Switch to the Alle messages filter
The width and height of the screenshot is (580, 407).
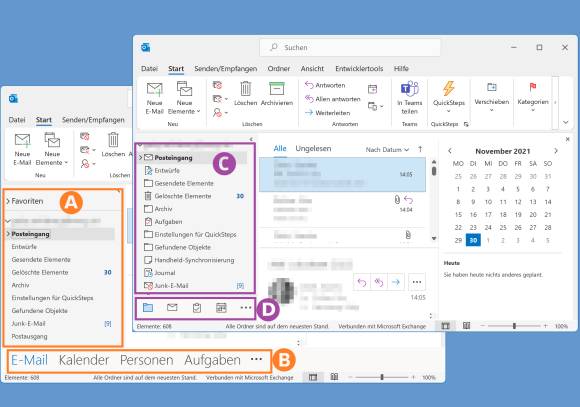280,149
